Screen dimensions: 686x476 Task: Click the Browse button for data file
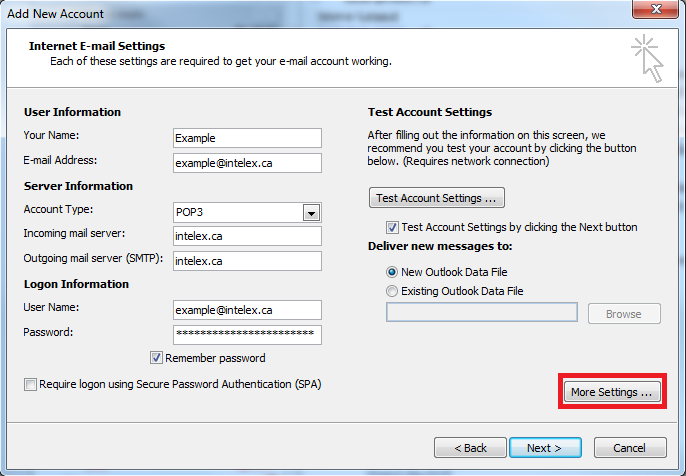[x=624, y=314]
